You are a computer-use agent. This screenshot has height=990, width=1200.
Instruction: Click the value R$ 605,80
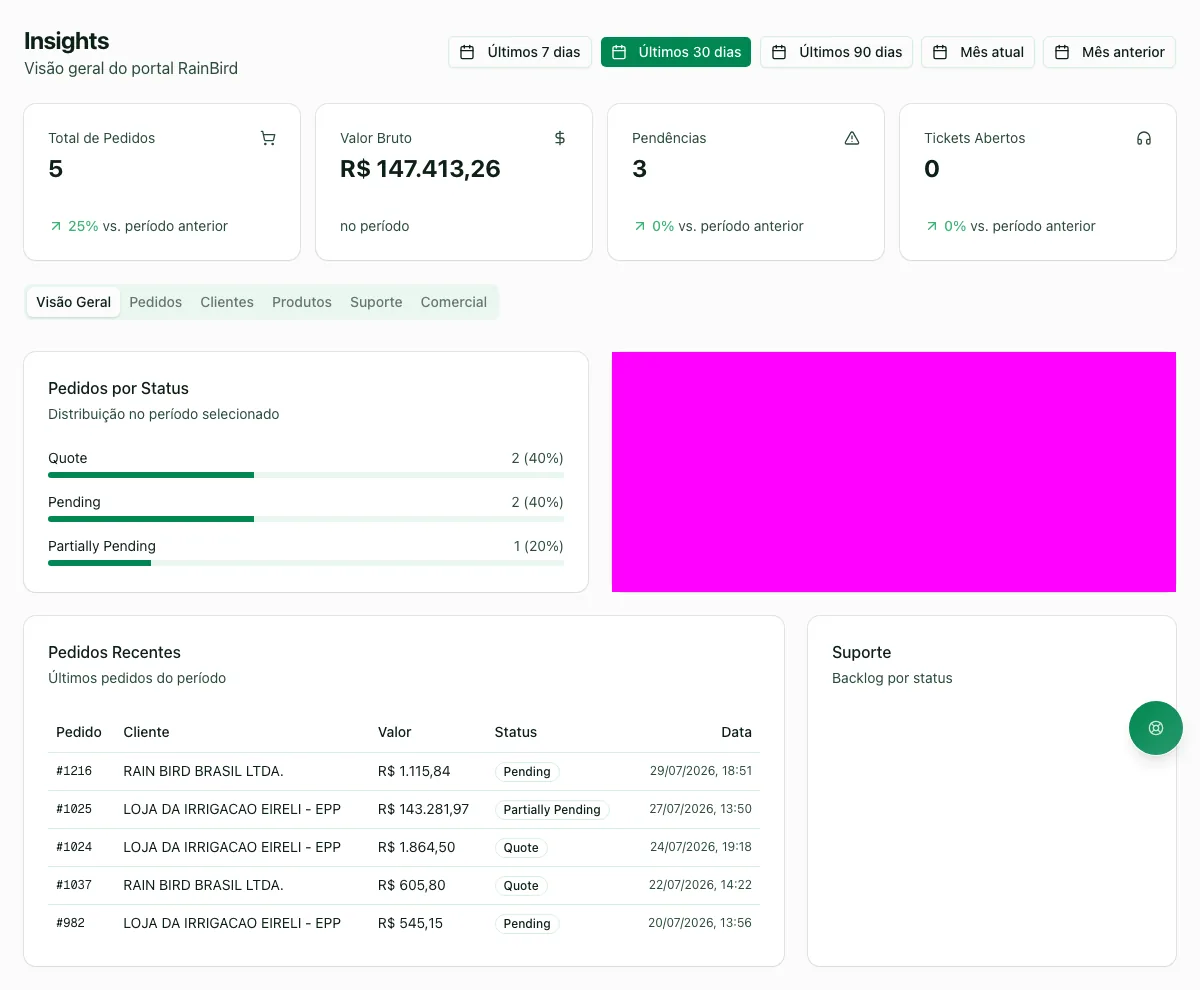coord(412,885)
